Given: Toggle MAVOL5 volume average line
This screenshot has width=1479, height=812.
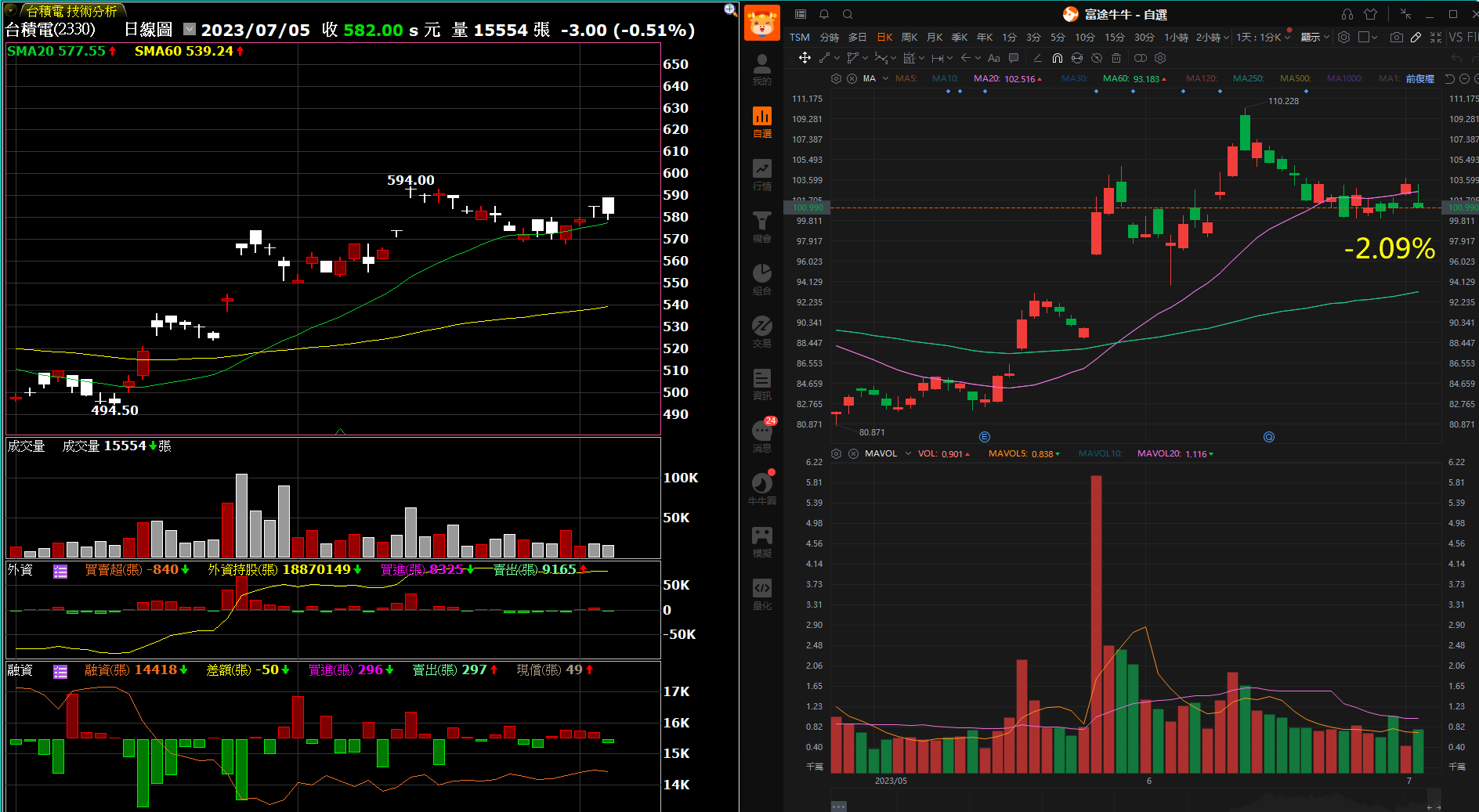Looking at the screenshot, I should coord(1024,453).
